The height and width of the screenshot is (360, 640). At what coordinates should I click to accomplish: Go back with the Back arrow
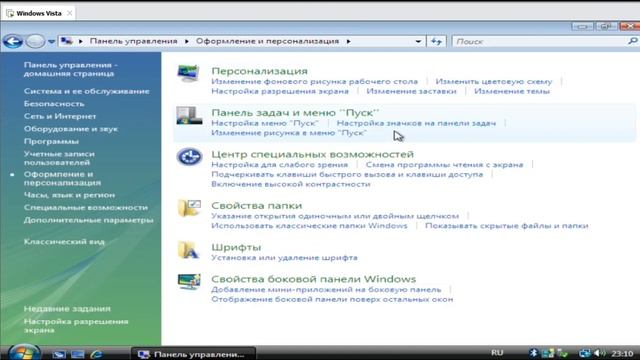[13, 41]
